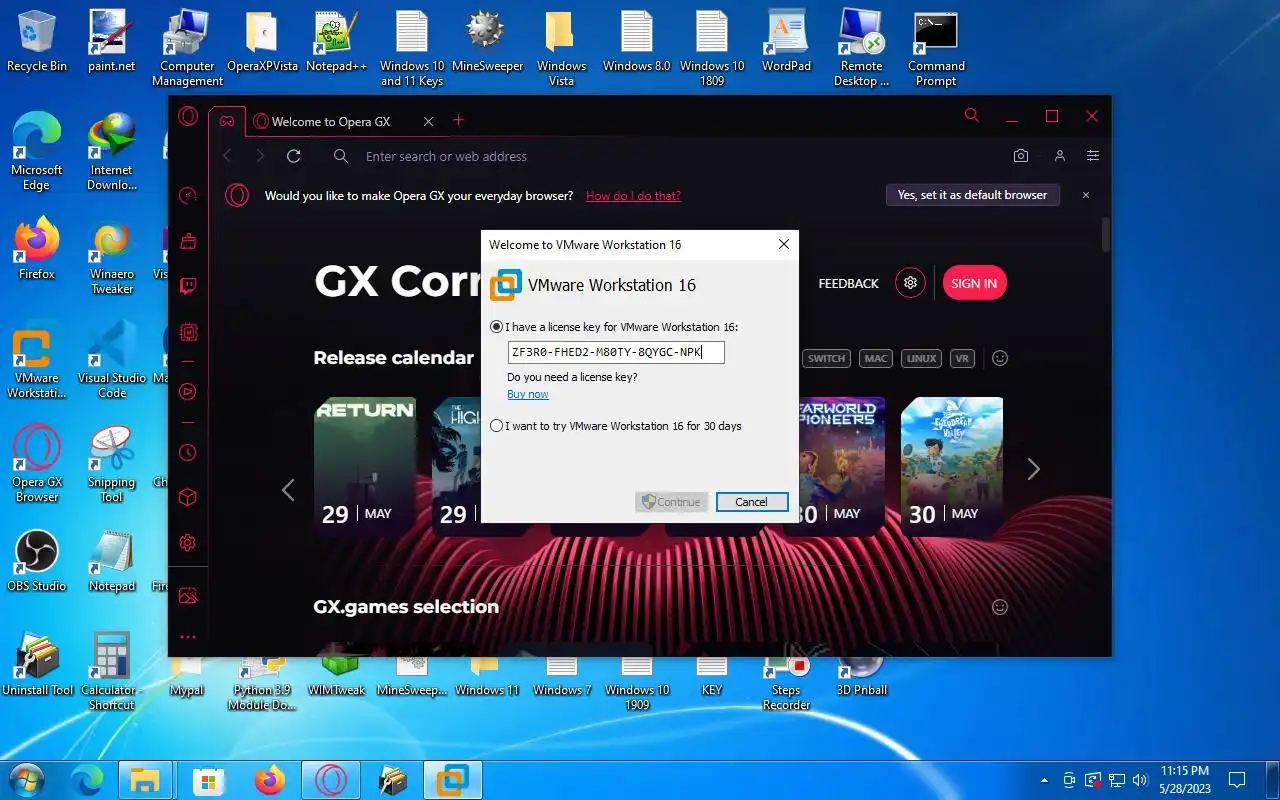The image size is (1280, 800).
Task: Open Settings gear in Opera sidebar
Action: click(x=187, y=542)
